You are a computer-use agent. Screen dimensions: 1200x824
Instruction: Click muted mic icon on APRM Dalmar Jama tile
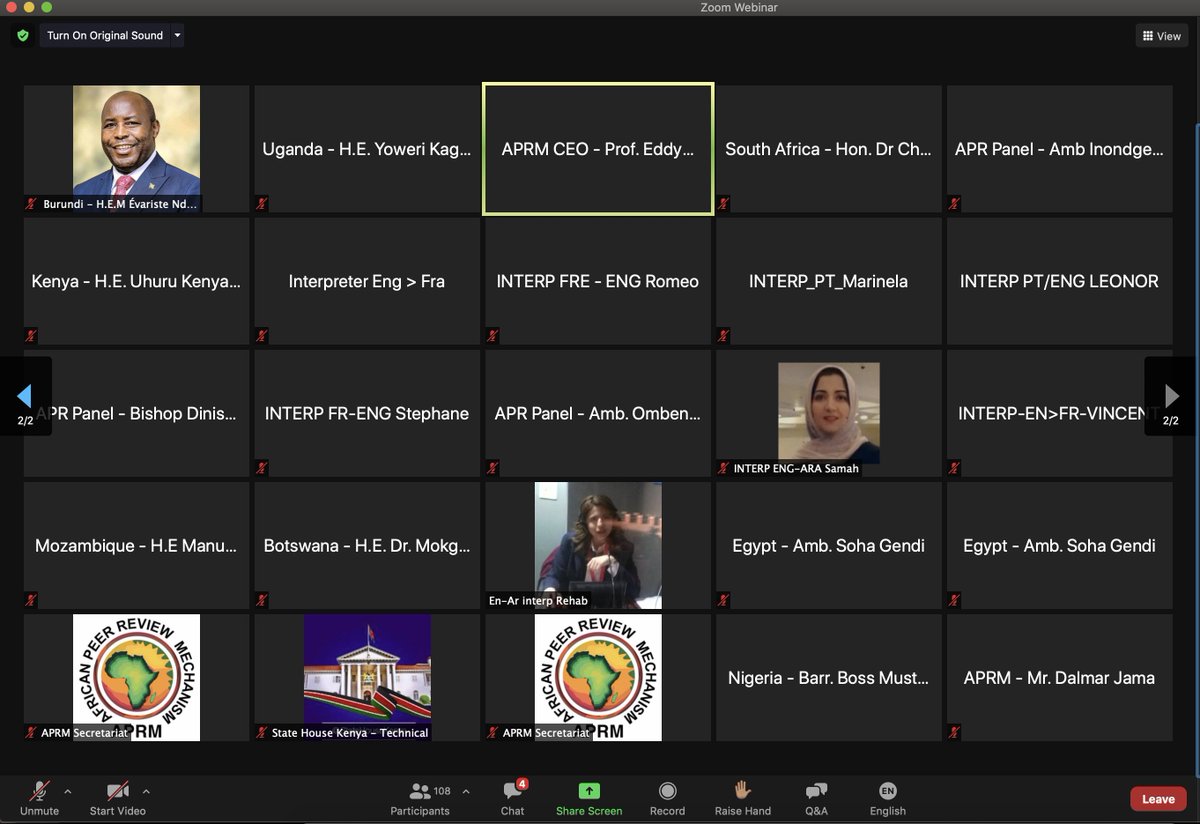tap(955, 732)
